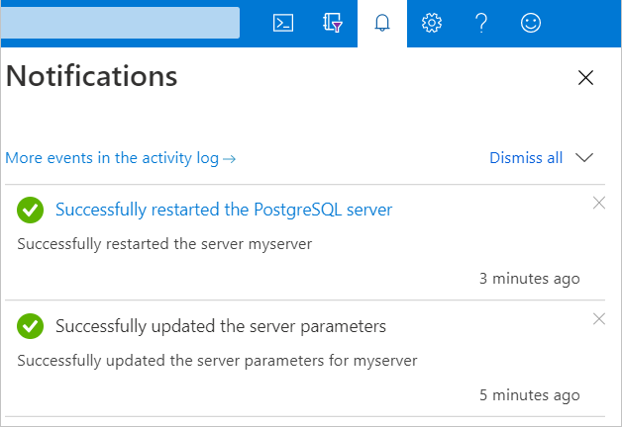Viewport: 622px width, 427px height.
Task: Open More events in the activity log
Action: point(120,158)
